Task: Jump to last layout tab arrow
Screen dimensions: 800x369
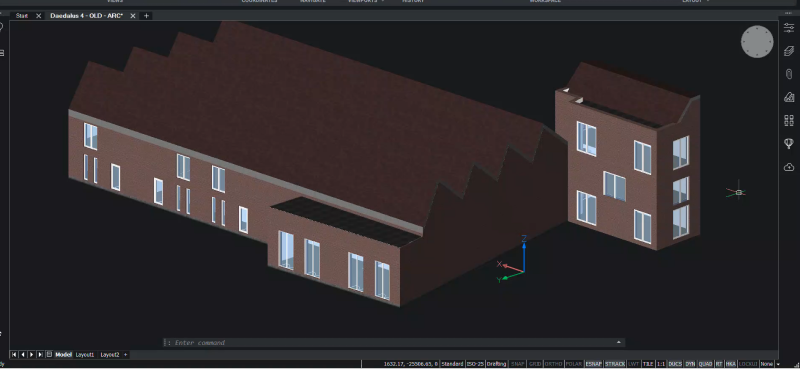Action: click(40, 354)
